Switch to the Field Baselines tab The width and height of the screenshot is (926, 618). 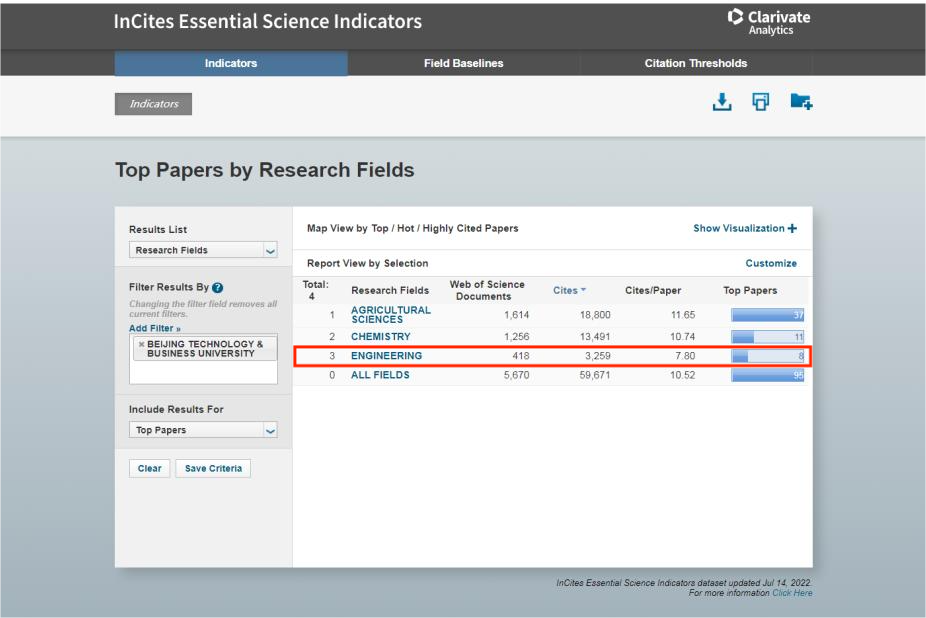(x=464, y=63)
